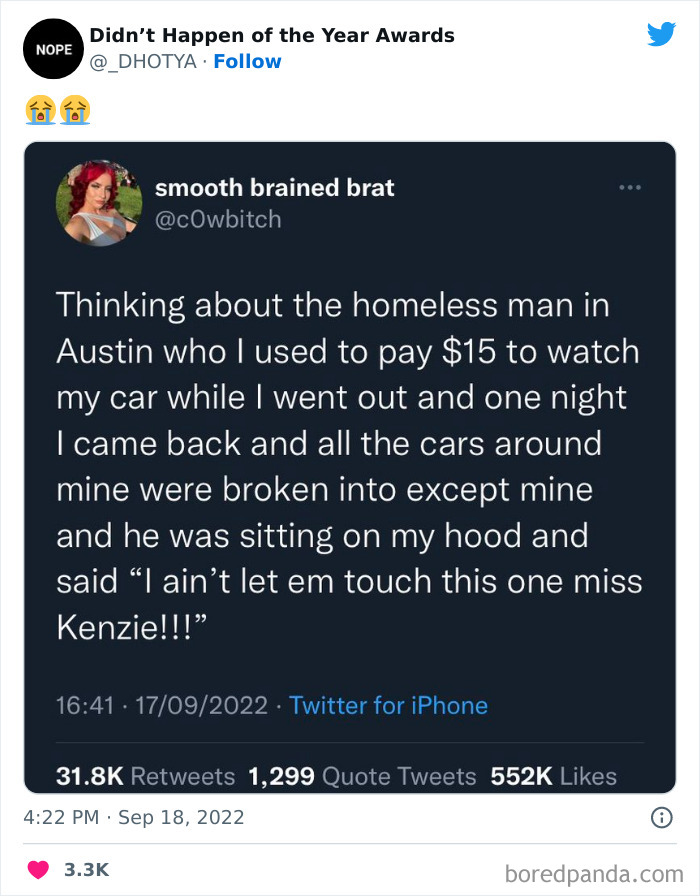Image resolution: width=700 pixels, height=896 pixels.
Task: Click the pink heart like icon
Action: click(39, 870)
